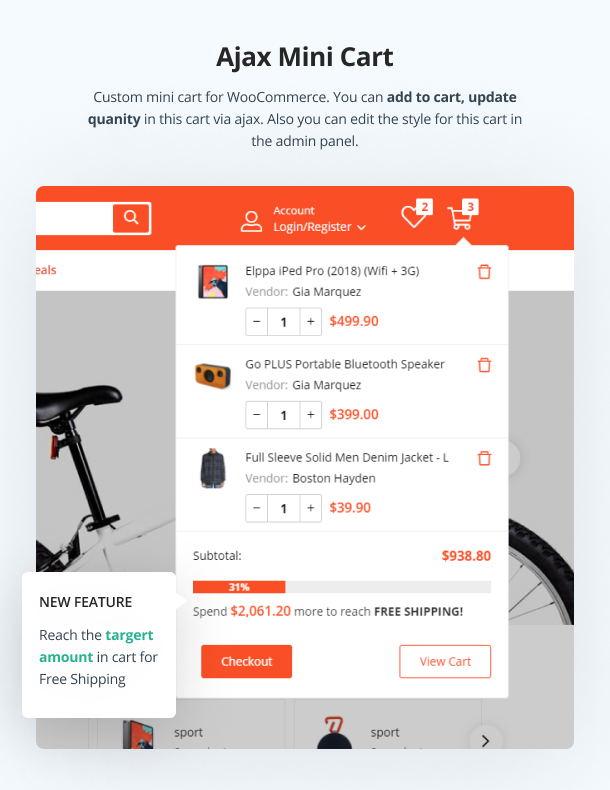
Task: Decrease quantity of Elppa iPed Pro
Action: [x=256, y=321]
